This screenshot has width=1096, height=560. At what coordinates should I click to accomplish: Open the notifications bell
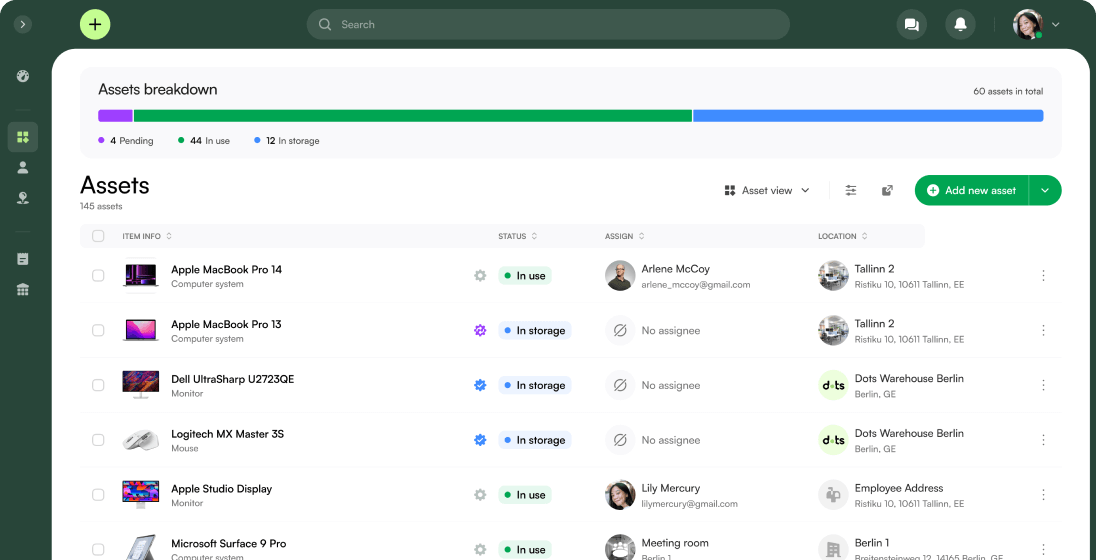coord(960,24)
